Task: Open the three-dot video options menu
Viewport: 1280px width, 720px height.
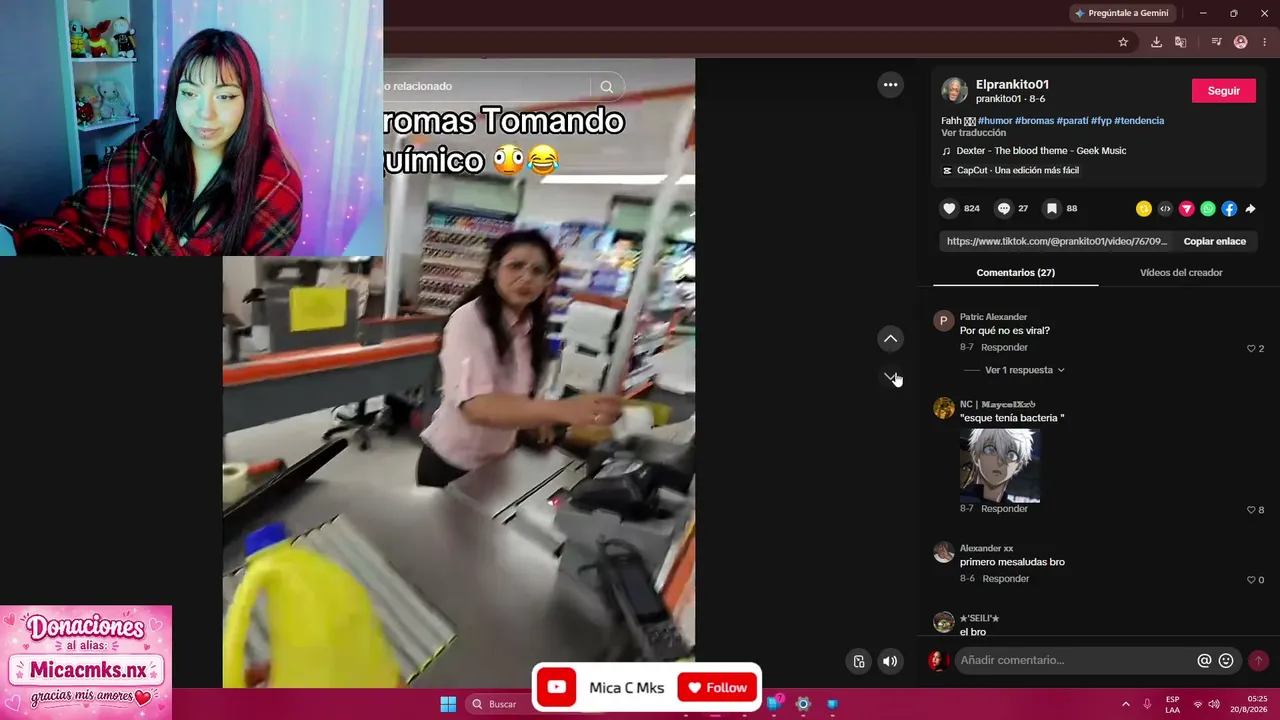Action: (890, 85)
